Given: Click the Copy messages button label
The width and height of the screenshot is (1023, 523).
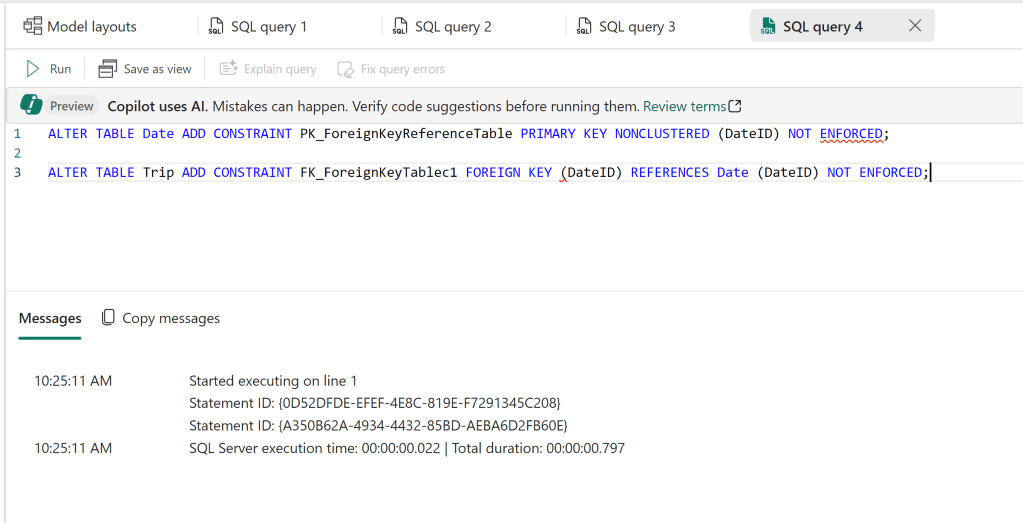Looking at the screenshot, I should click(171, 318).
